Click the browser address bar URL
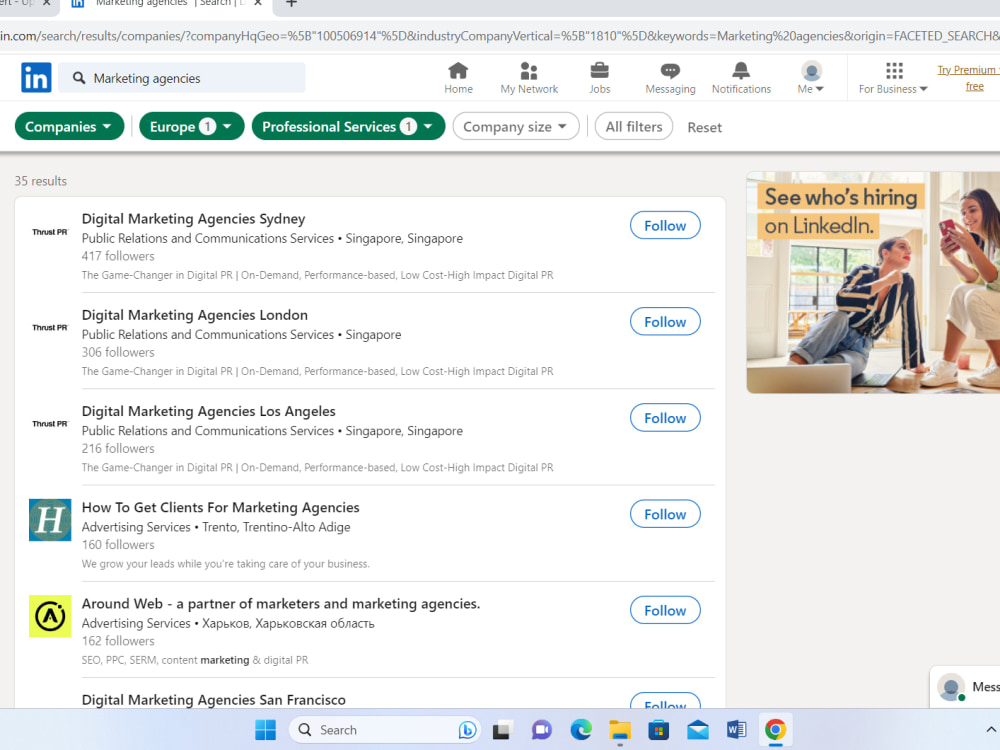This screenshot has height=750, width=1000. tap(500, 36)
